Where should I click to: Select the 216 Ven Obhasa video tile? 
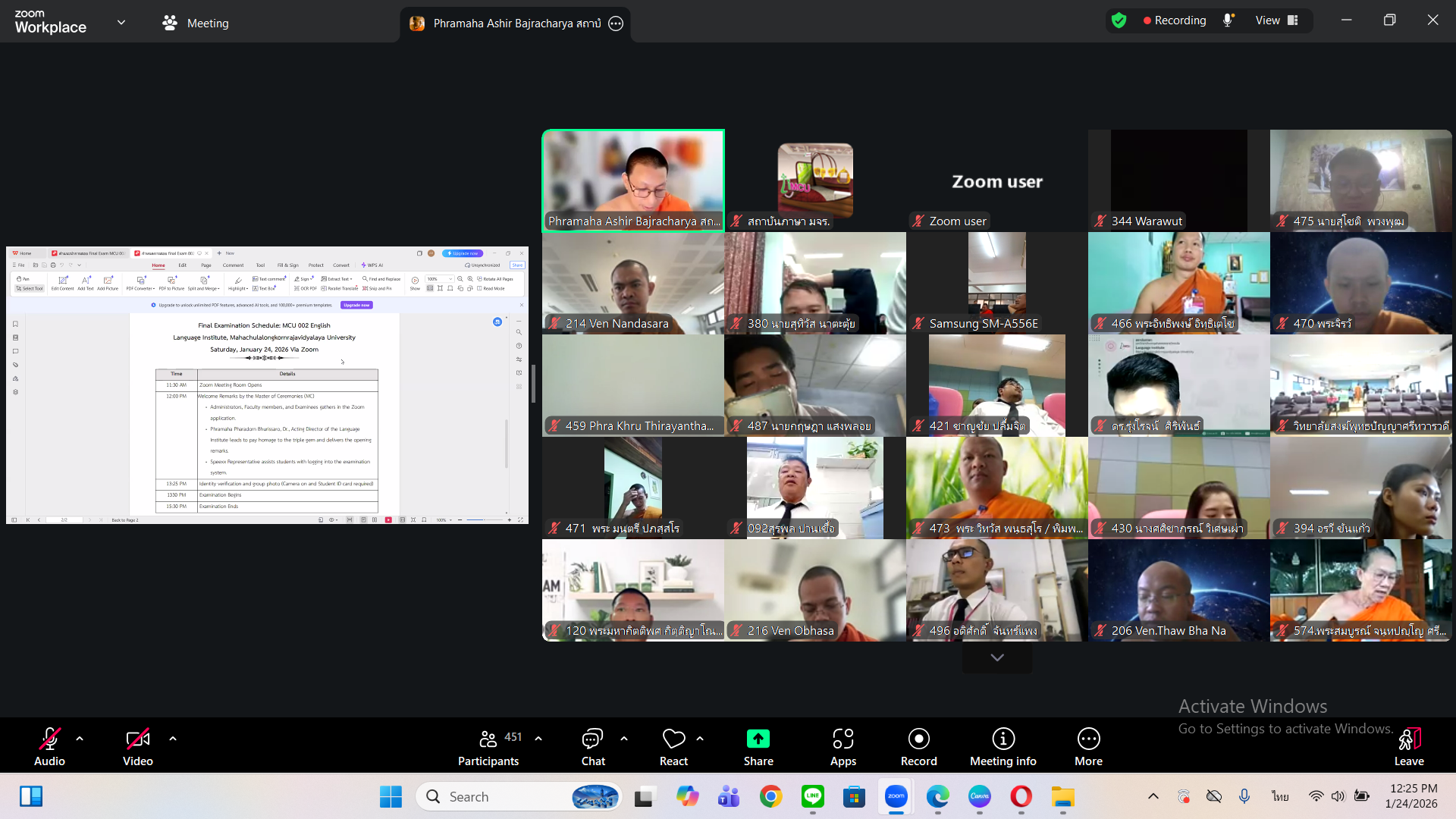pos(814,590)
